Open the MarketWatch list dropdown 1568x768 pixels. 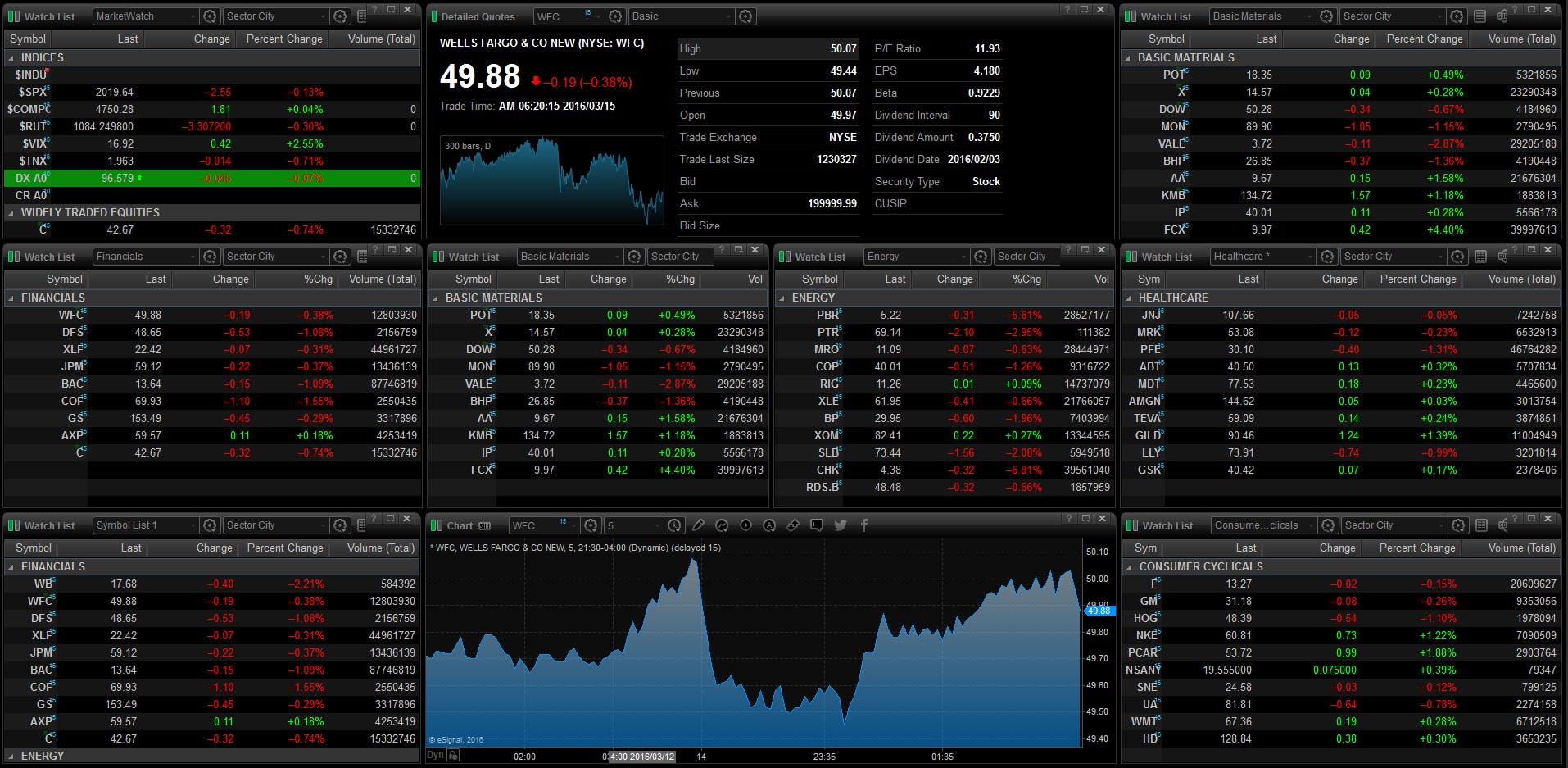[x=146, y=16]
